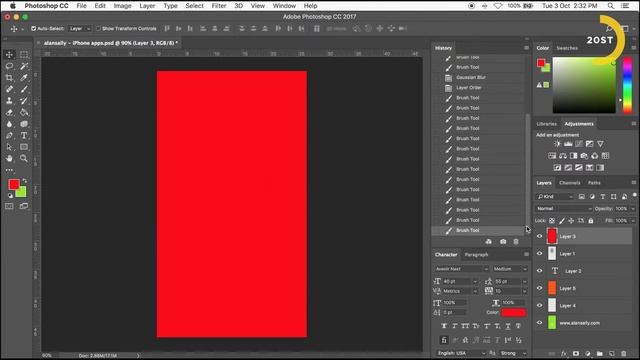This screenshot has height=360, width=640.
Task: Toggle Auto-Select checkbox
Action: pos(33,29)
